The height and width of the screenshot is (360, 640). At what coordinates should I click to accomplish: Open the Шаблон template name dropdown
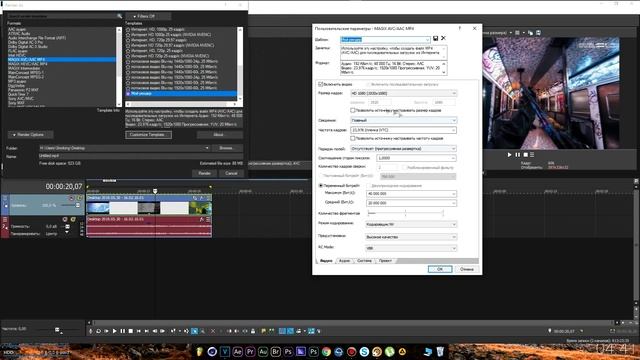tap(427, 40)
